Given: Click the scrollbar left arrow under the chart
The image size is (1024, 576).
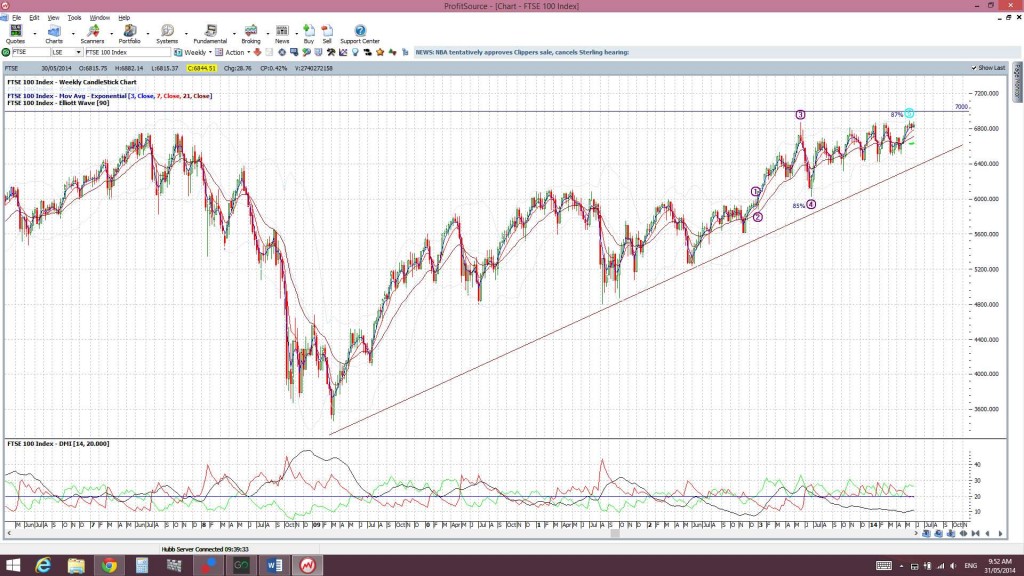Looking at the screenshot, I should (9, 534).
